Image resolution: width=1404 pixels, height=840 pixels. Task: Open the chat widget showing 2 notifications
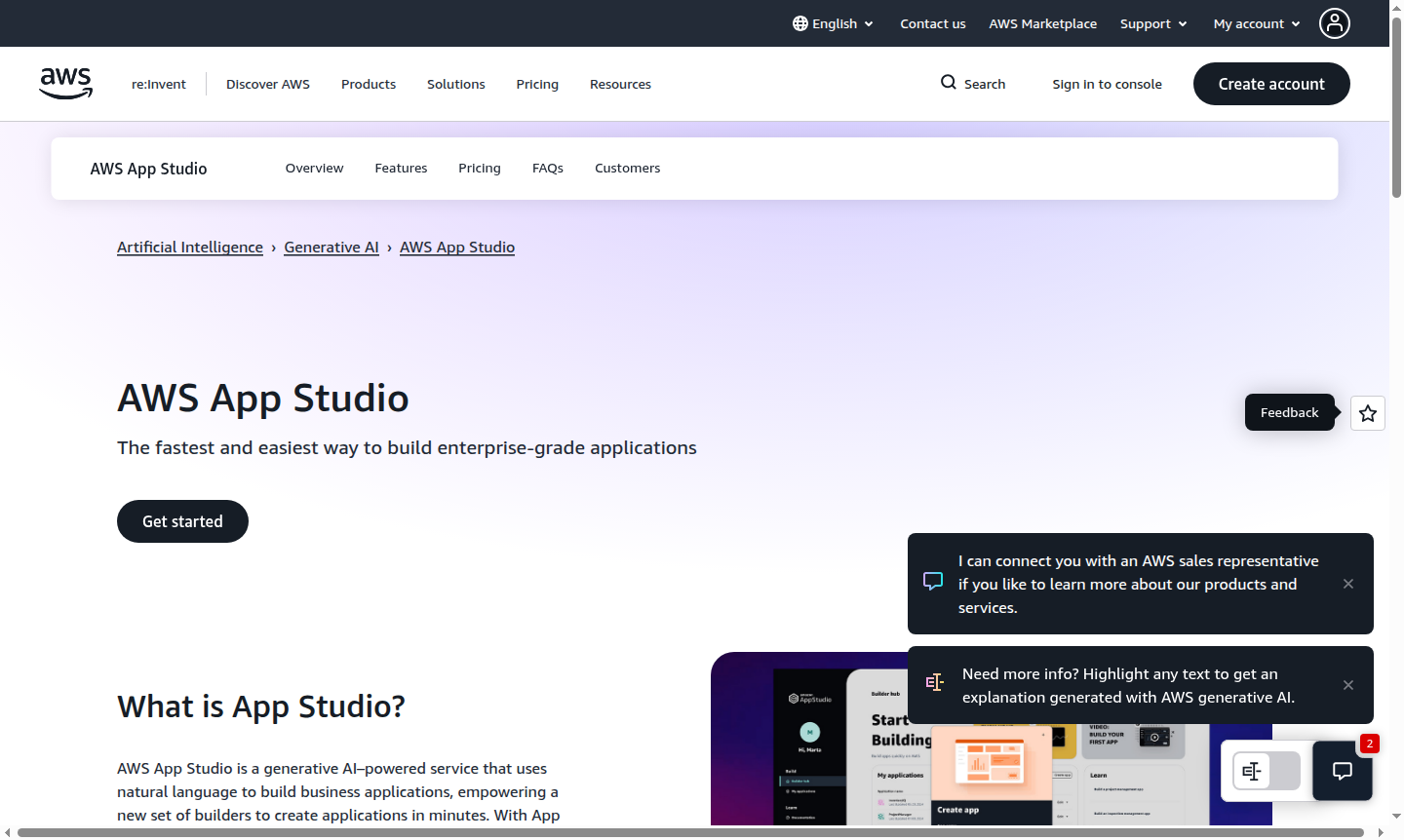point(1343,771)
